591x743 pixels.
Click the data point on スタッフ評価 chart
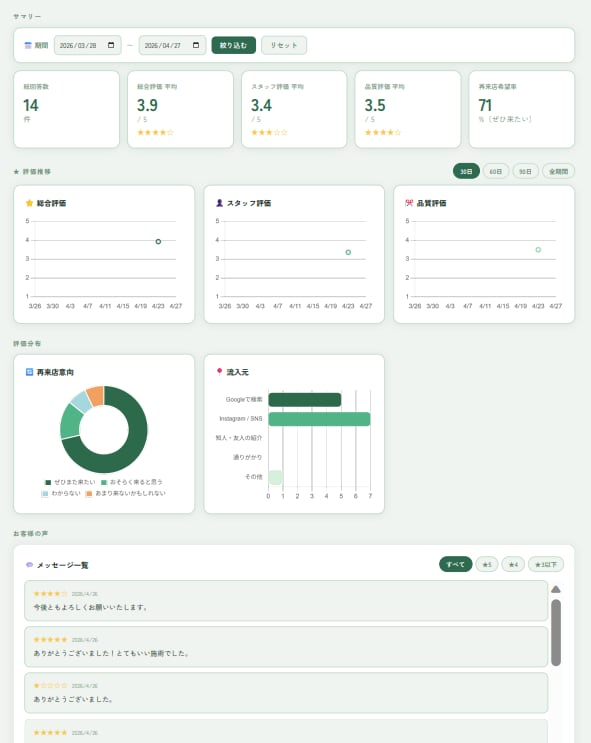click(348, 252)
